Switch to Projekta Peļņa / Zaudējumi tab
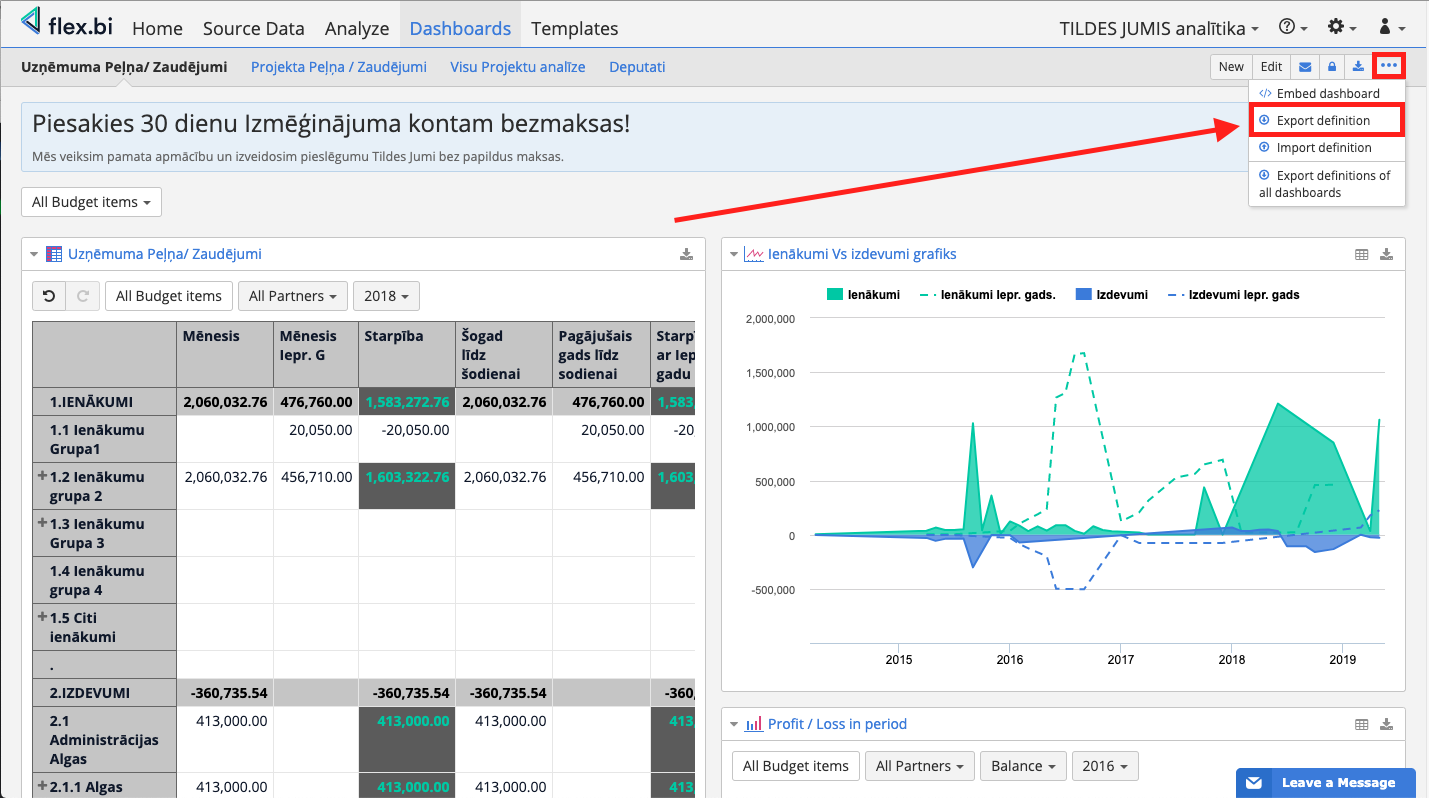 coord(338,67)
